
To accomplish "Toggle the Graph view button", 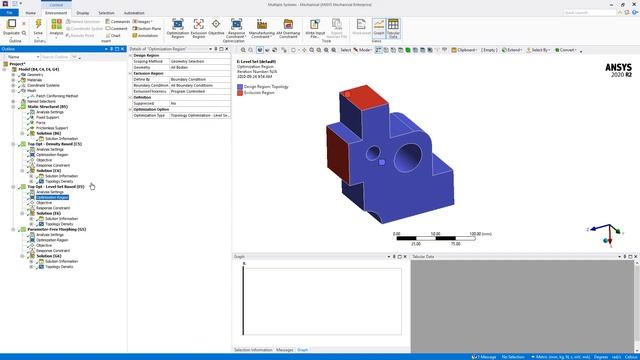I will pos(379,28).
